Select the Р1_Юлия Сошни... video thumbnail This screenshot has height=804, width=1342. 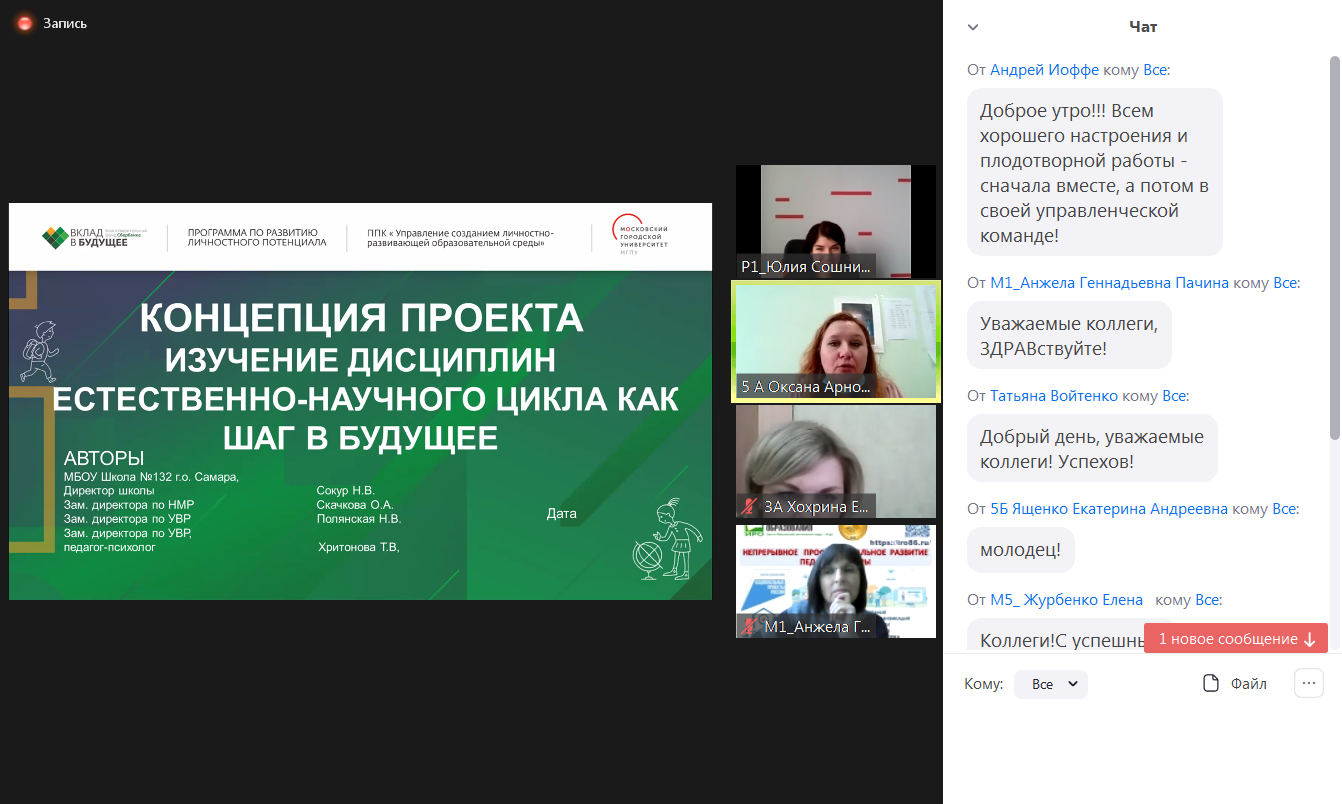pos(835,221)
